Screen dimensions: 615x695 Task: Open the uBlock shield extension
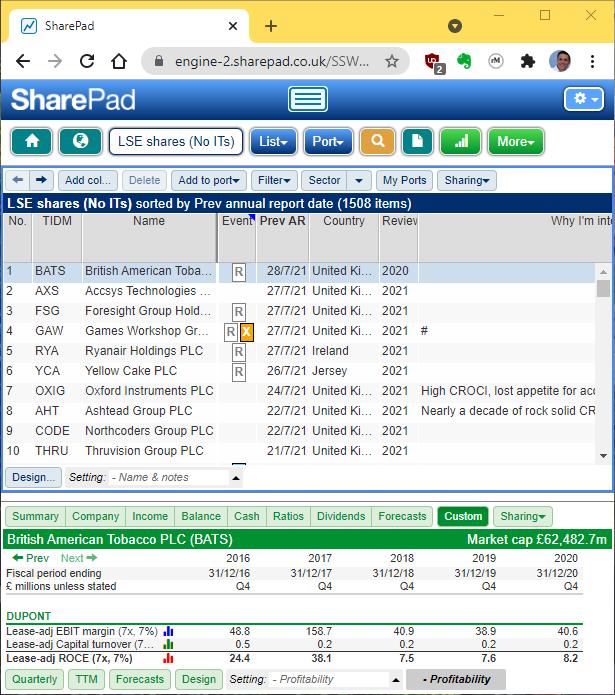(x=433, y=62)
